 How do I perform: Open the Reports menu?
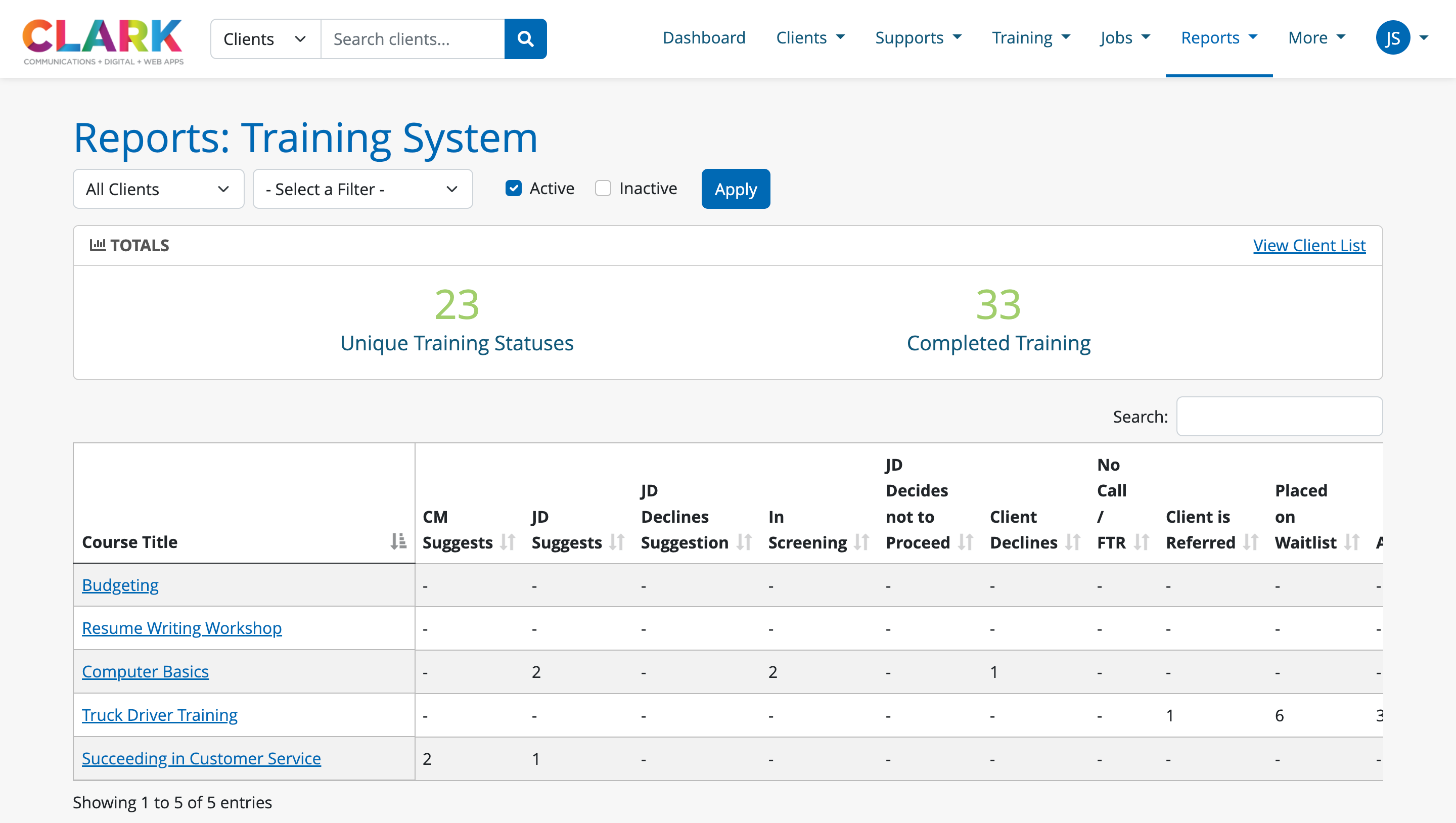(x=1218, y=38)
